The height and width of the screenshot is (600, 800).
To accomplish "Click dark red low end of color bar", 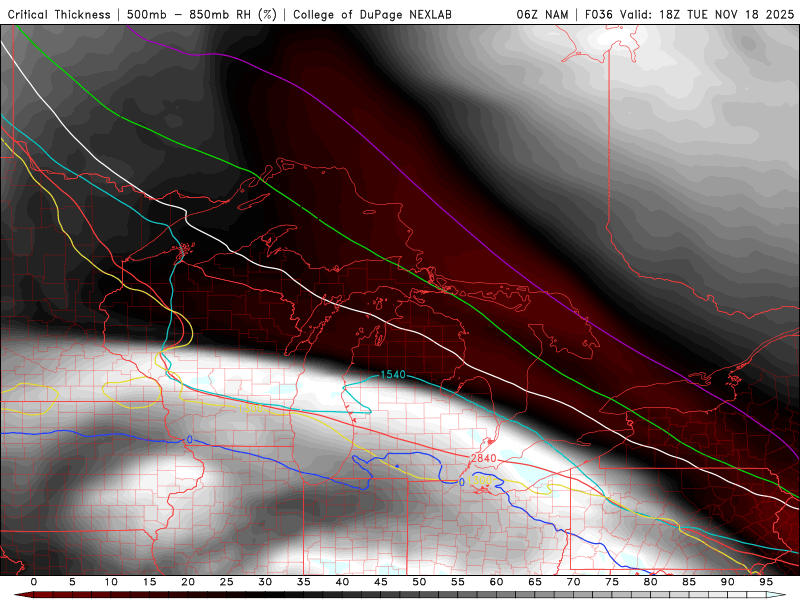I will pyautogui.click(x=24, y=595).
